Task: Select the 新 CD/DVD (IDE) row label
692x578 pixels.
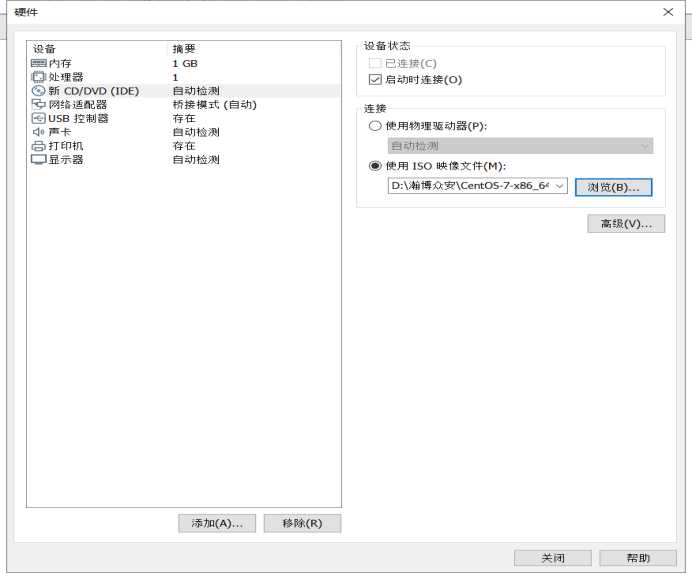Action: [x=94, y=91]
